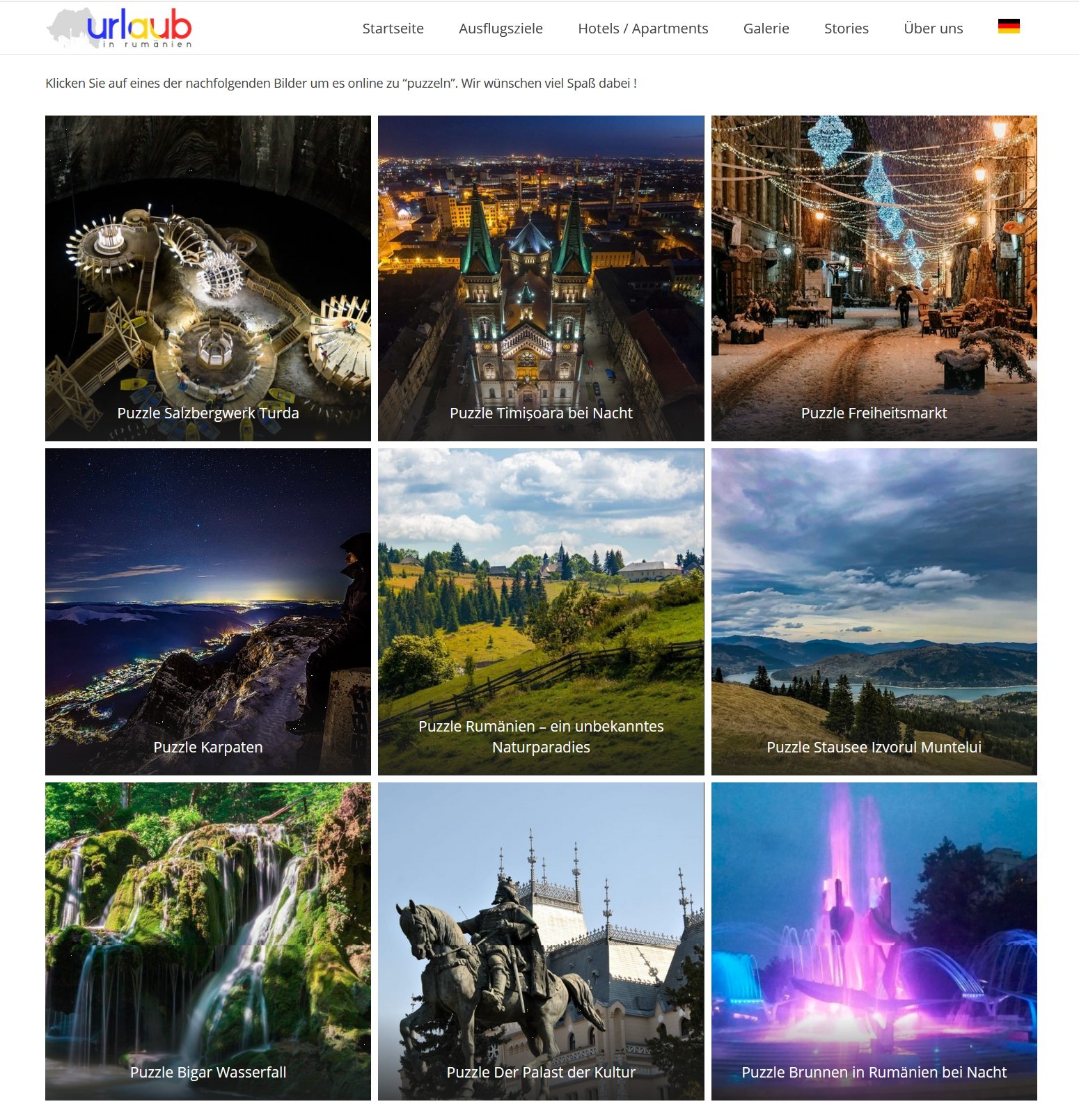Viewport: 1079px width, 1120px height.
Task: Open the Hotels / Apartments menu
Action: (x=643, y=29)
